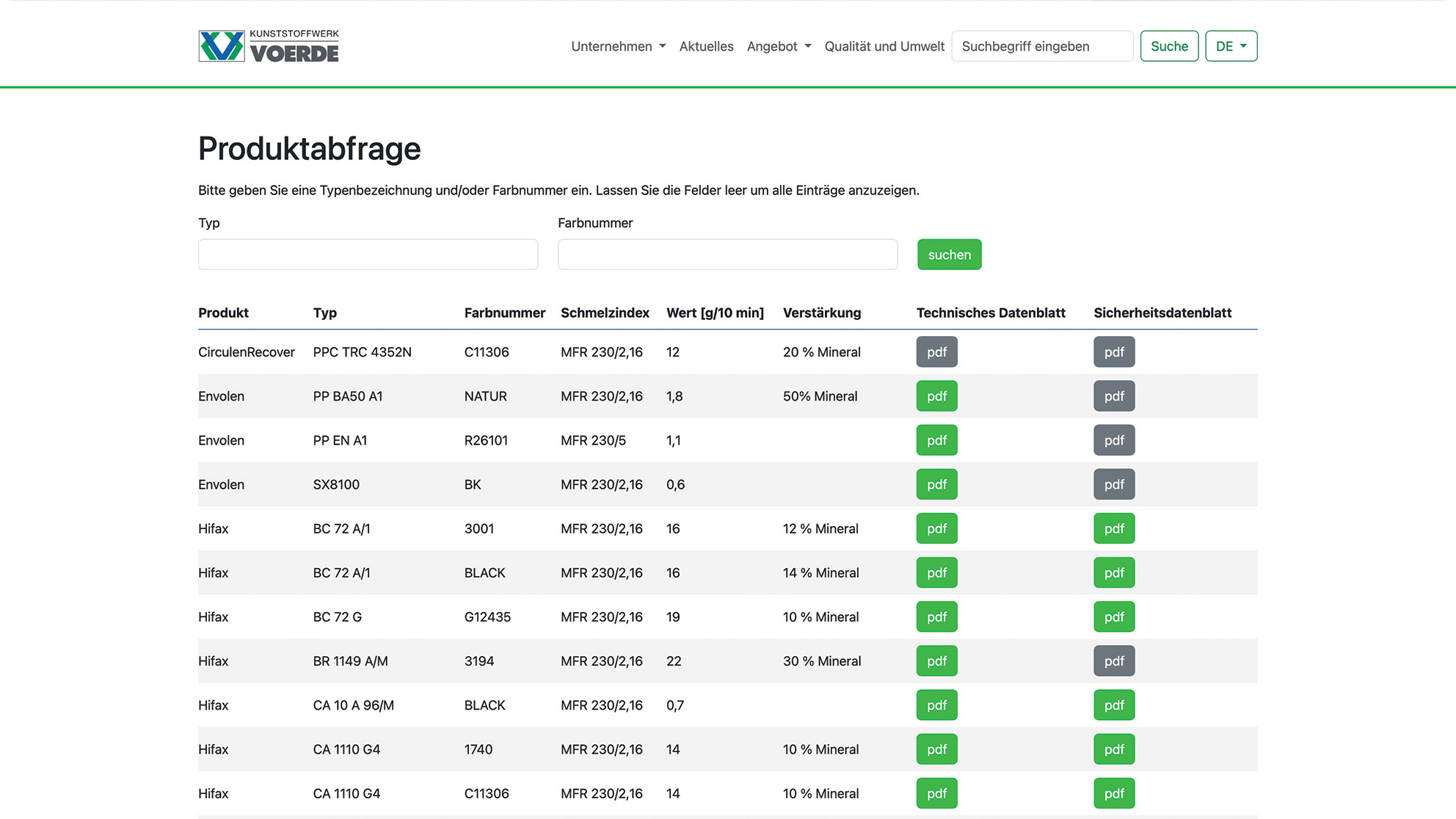Open technical datasheet pdf for BC 72 G
The image size is (1456, 819).
point(936,617)
